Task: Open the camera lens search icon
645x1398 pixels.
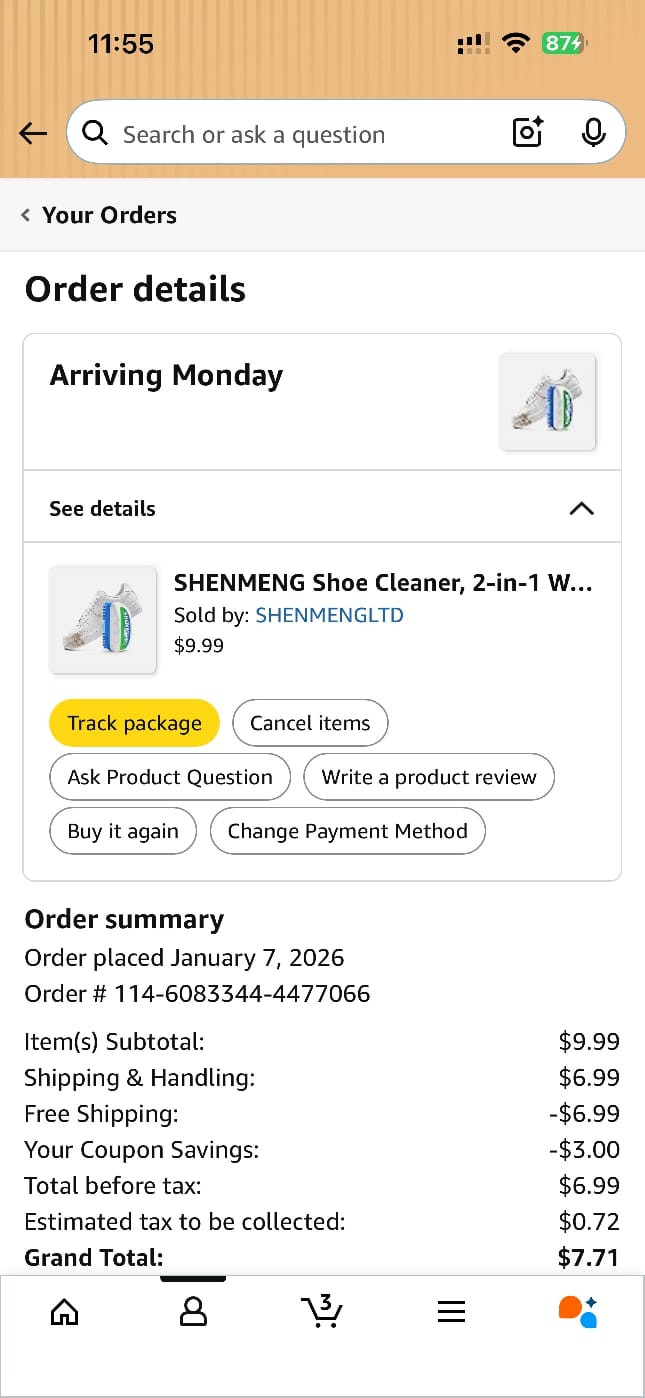Action: 527,132
